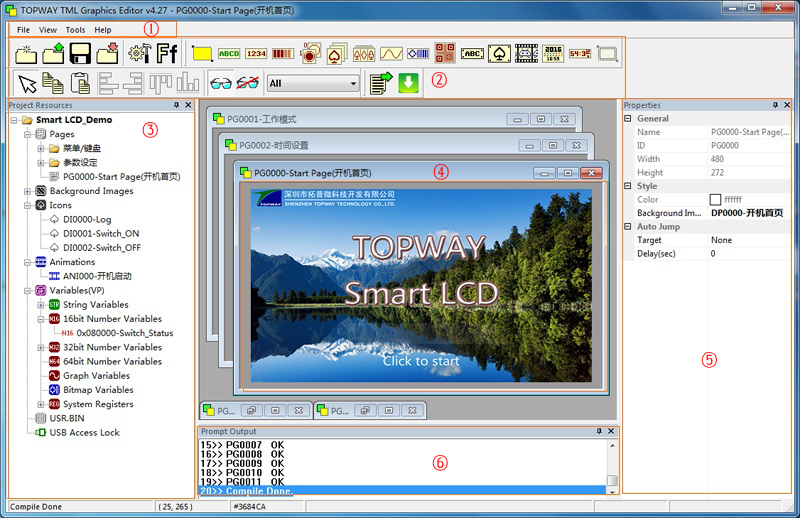Select 0x080000-Switch_Status variable
The height and width of the screenshot is (518, 800).
125,333
